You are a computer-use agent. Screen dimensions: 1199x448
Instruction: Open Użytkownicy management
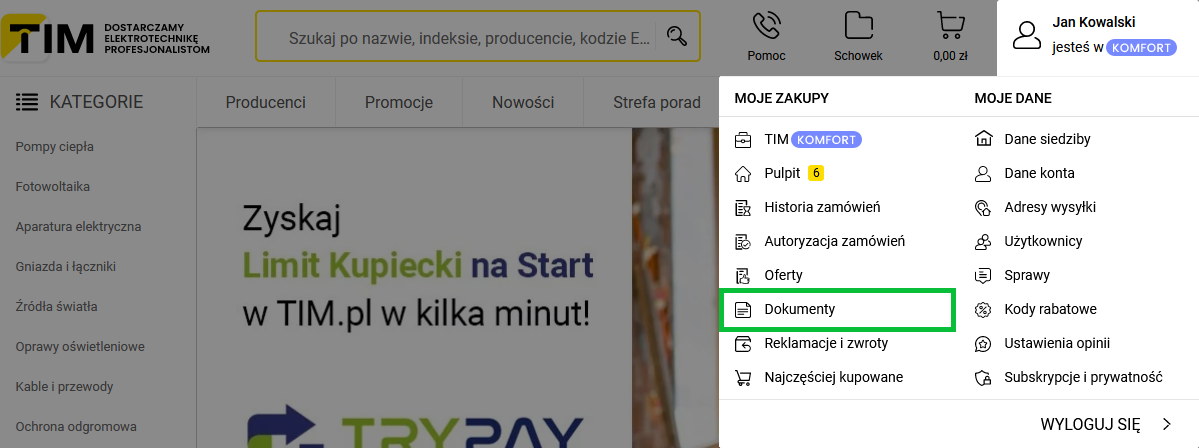tap(1043, 242)
